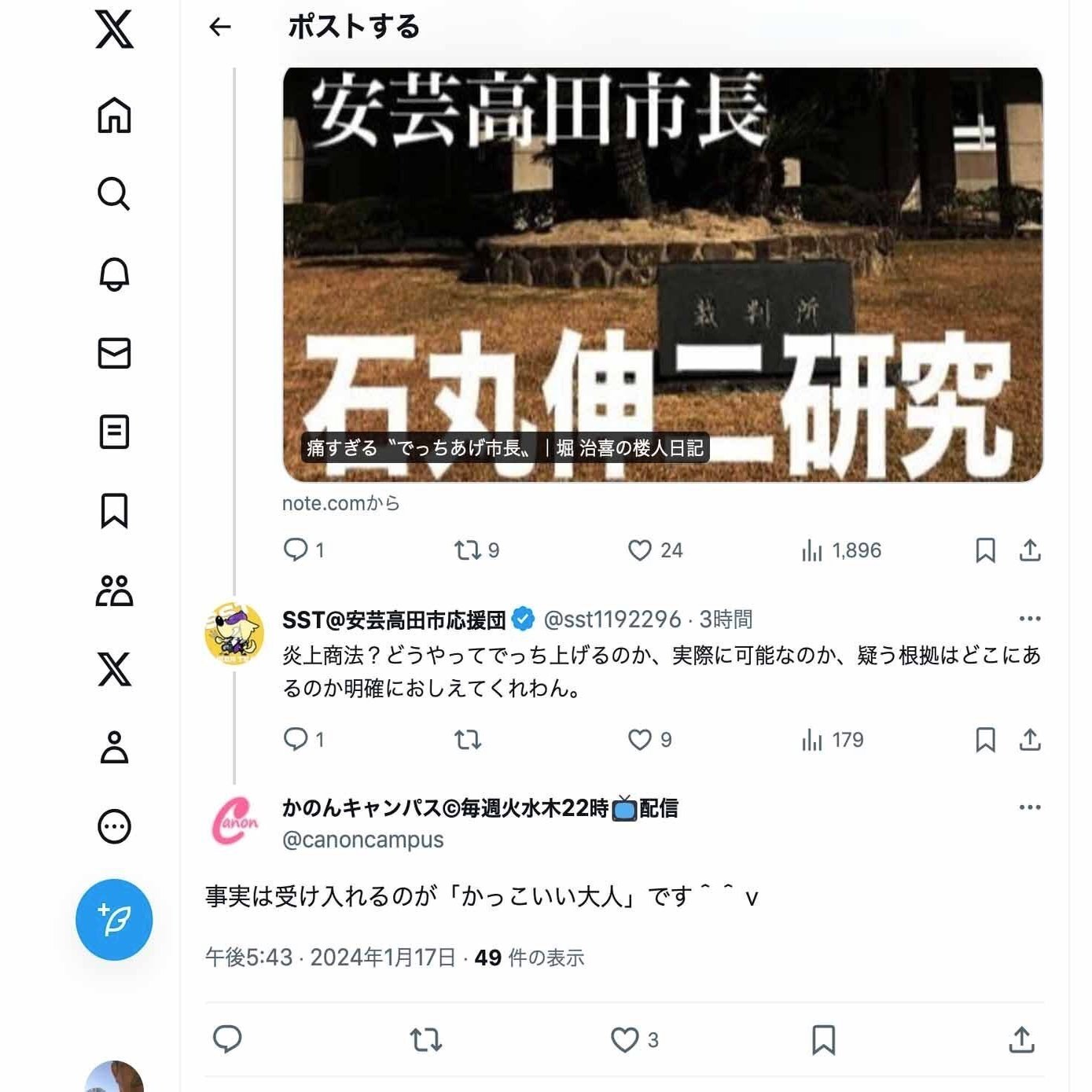Open Notifications bell icon

114,274
